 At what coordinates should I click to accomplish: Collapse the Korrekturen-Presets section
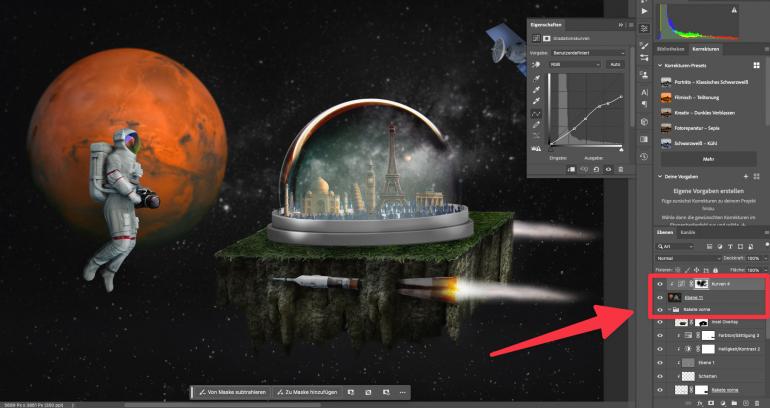click(x=660, y=65)
